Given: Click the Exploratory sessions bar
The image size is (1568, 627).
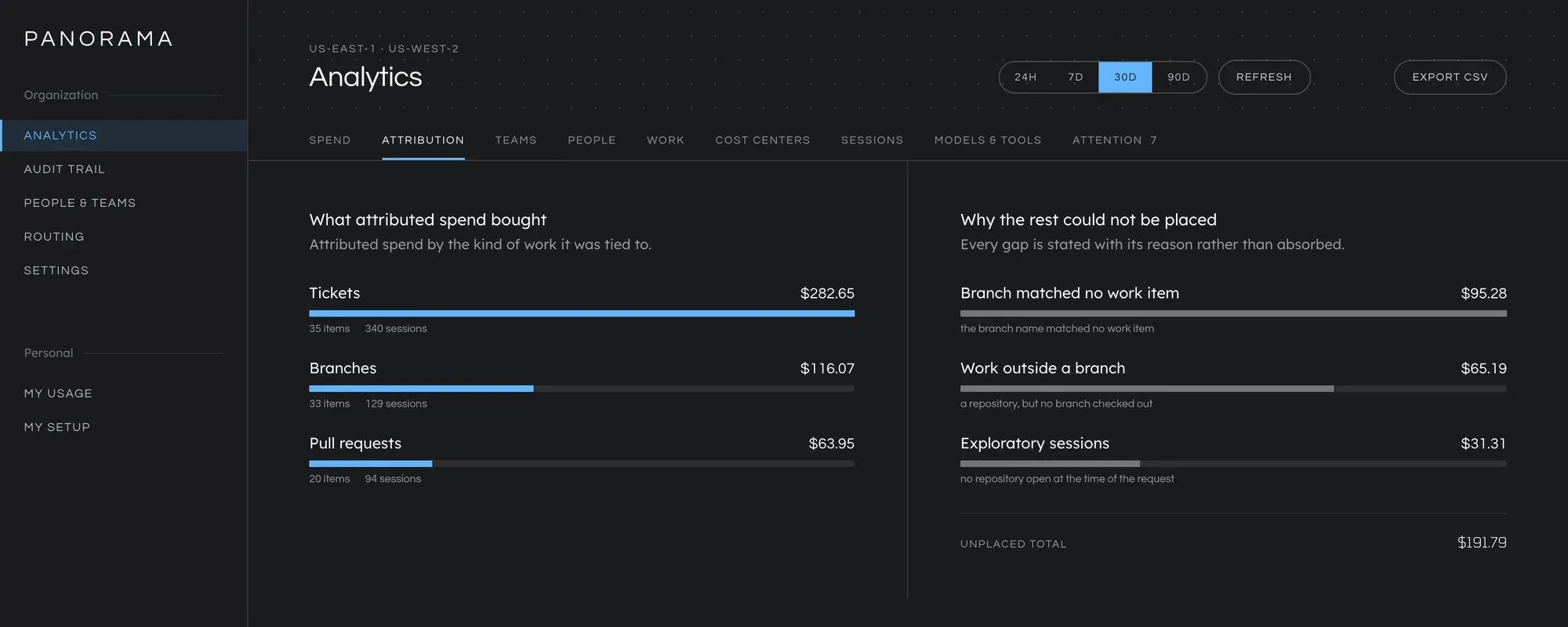Looking at the screenshot, I should point(1233,464).
